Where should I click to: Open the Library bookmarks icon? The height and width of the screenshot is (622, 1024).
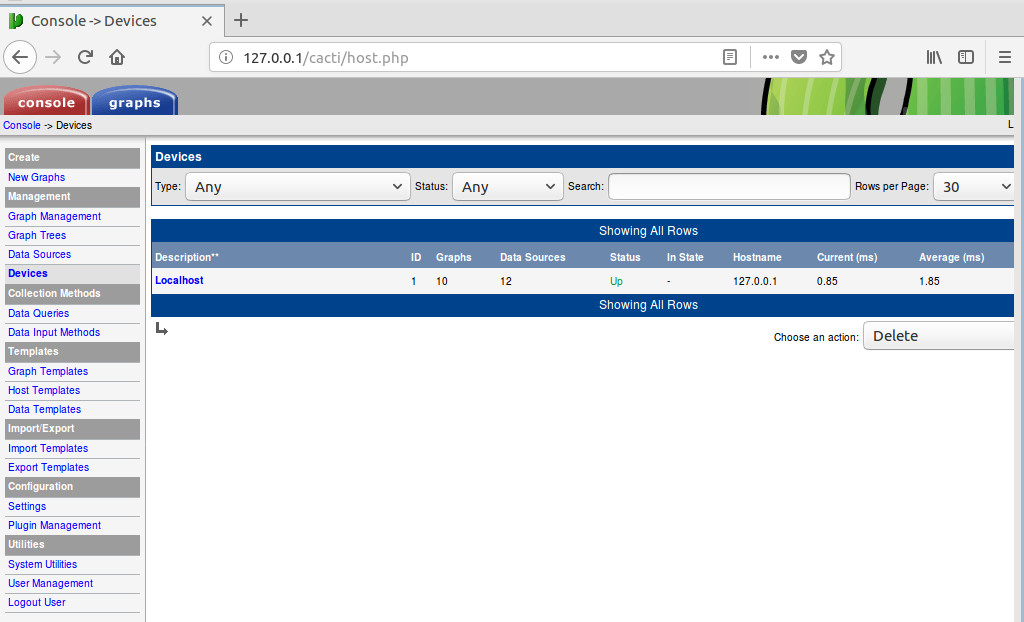934,57
